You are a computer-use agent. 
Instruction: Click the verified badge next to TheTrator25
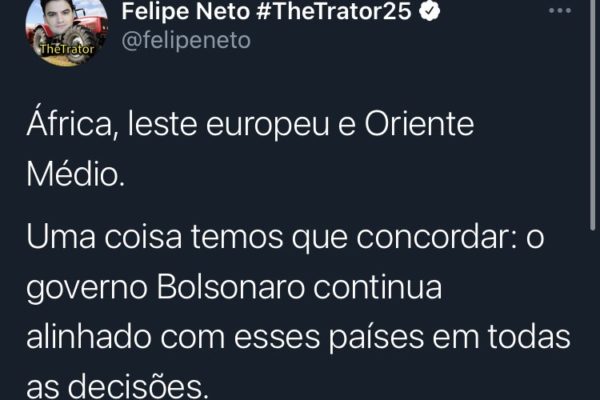pyautogui.click(x=429, y=11)
